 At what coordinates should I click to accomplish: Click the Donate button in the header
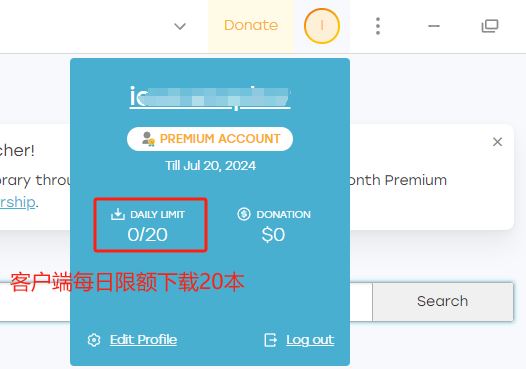click(251, 25)
